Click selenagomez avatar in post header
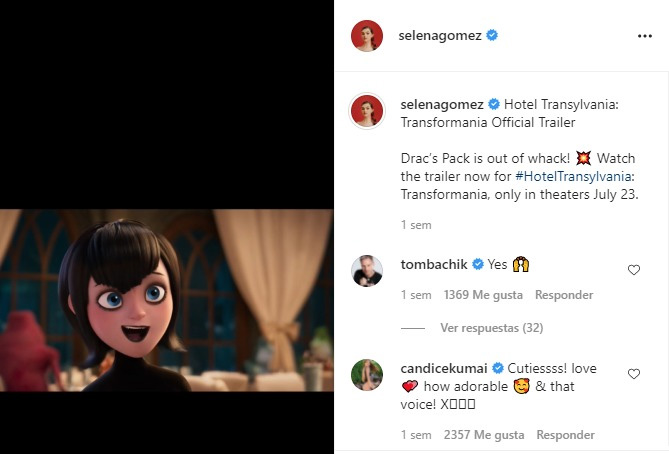The image size is (669, 454). (367, 36)
